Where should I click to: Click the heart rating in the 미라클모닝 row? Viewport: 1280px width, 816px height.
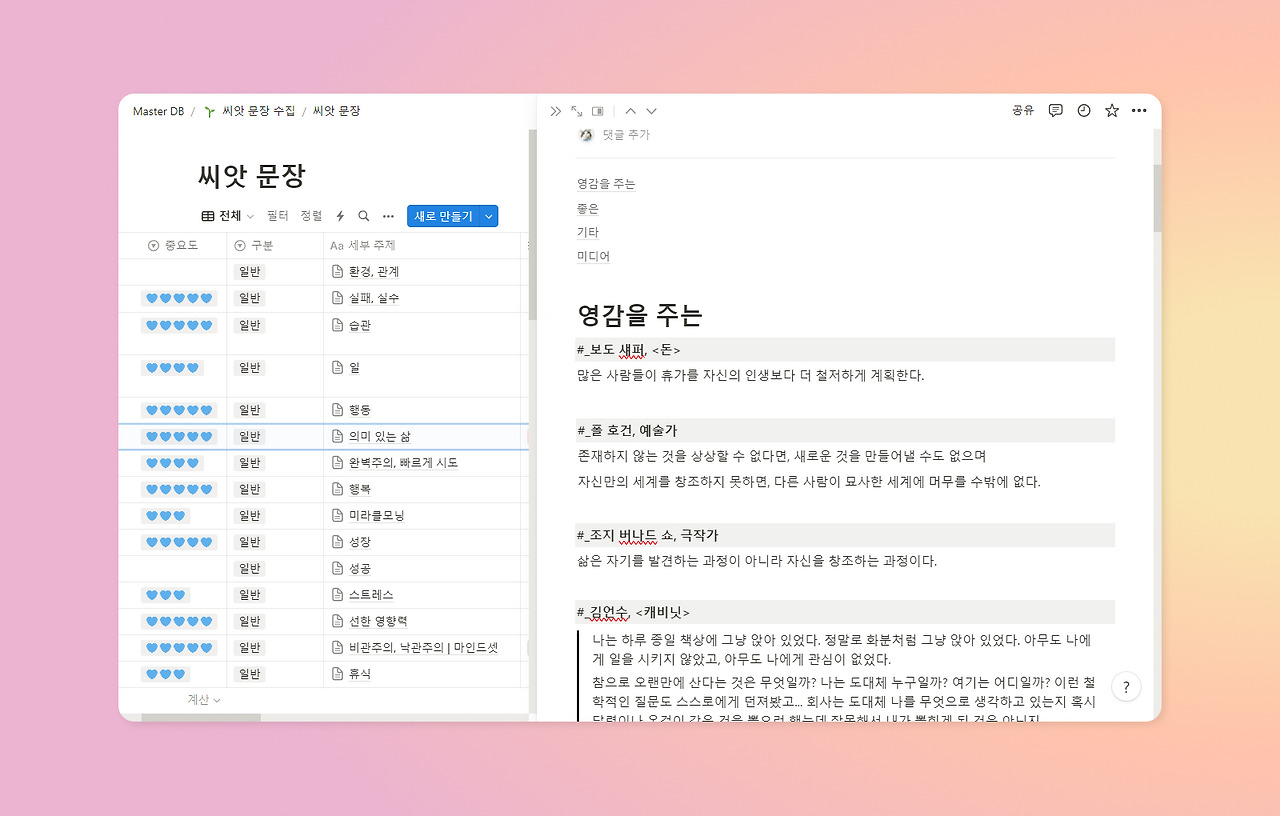(166, 516)
